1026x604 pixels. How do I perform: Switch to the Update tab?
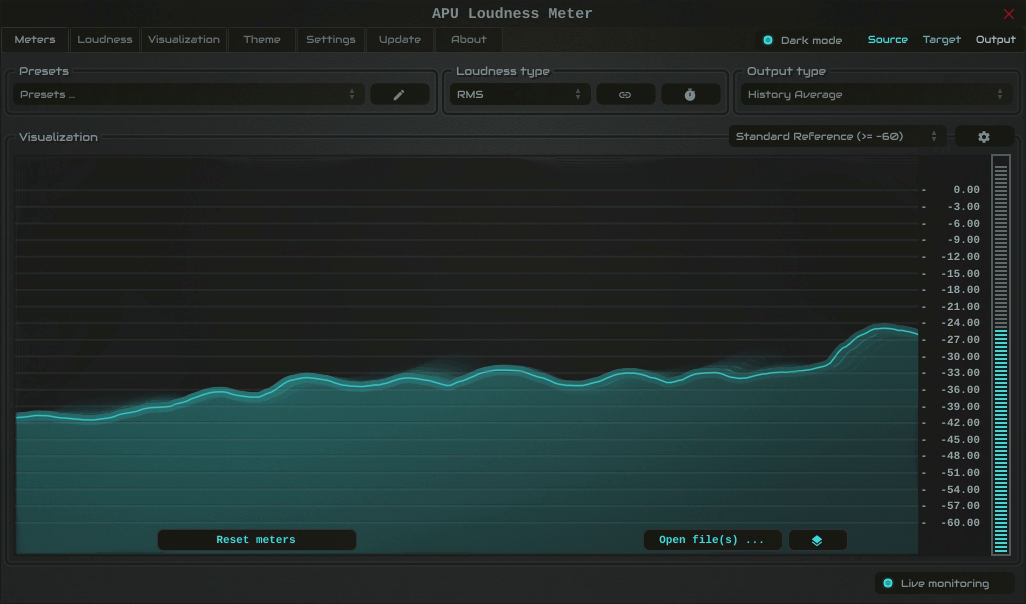400,39
